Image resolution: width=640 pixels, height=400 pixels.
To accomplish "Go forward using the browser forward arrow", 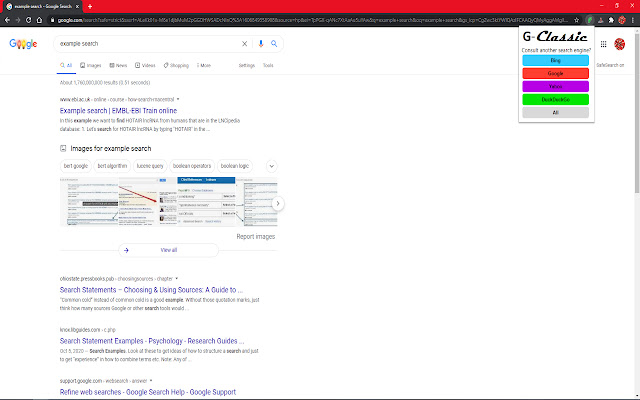I will 18,20.
